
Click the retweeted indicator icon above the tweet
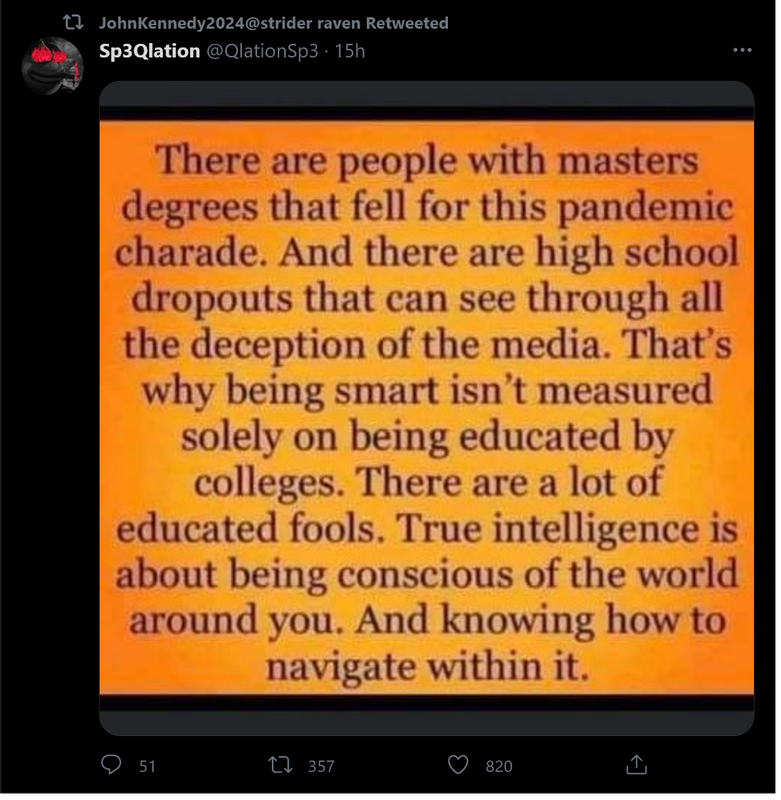click(73, 22)
